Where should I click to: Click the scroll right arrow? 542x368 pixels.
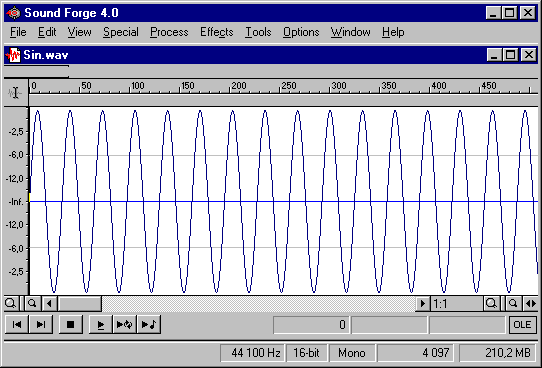tap(422, 304)
